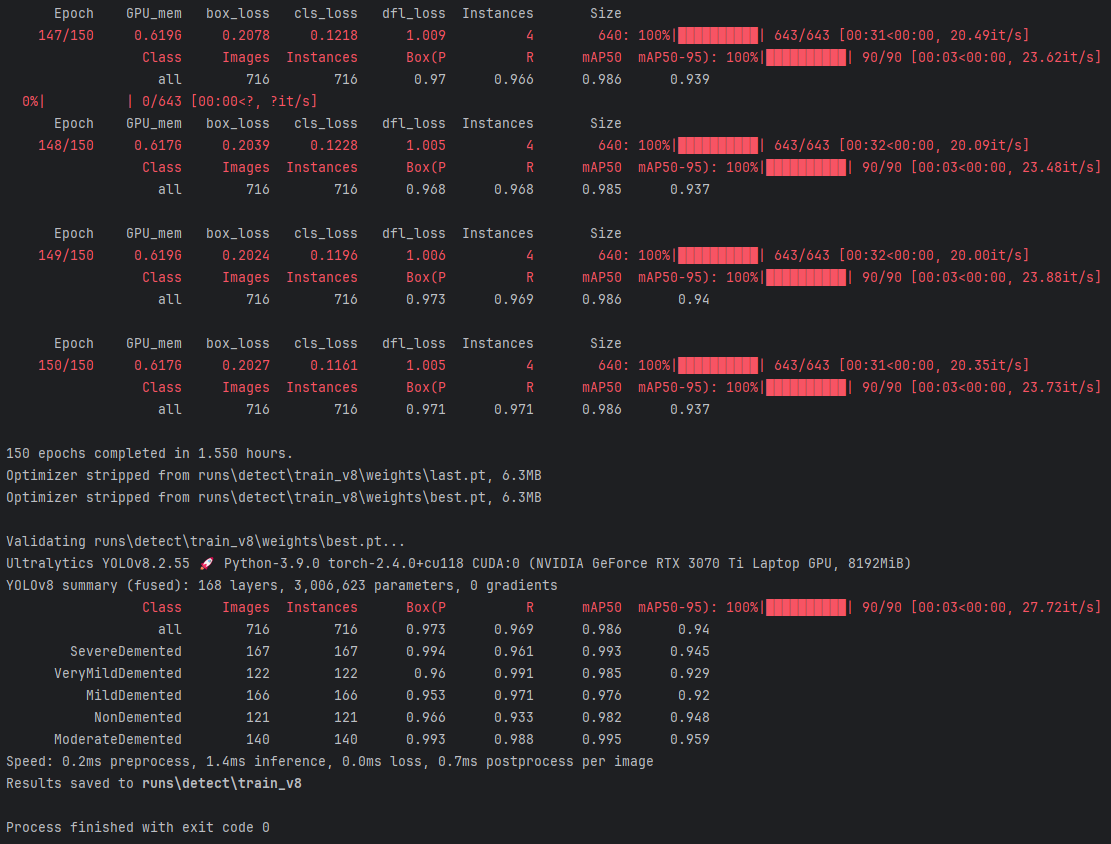Click GPU_mem value 0.619G for epoch 147
Image resolution: width=1111 pixels, height=844 pixels.
coord(158,35)
